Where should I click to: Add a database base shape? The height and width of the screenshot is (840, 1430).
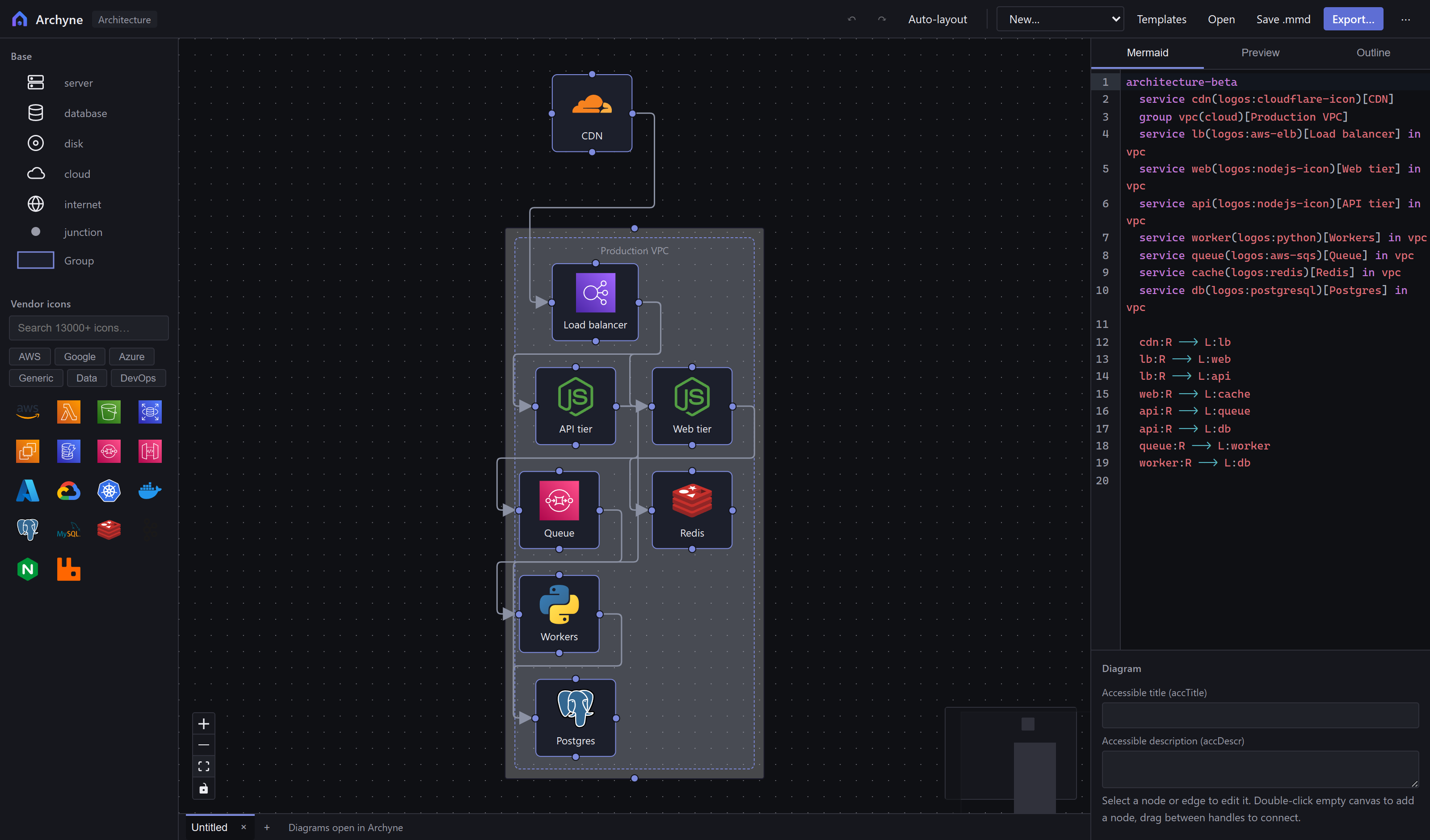click(x=89, y=113)
